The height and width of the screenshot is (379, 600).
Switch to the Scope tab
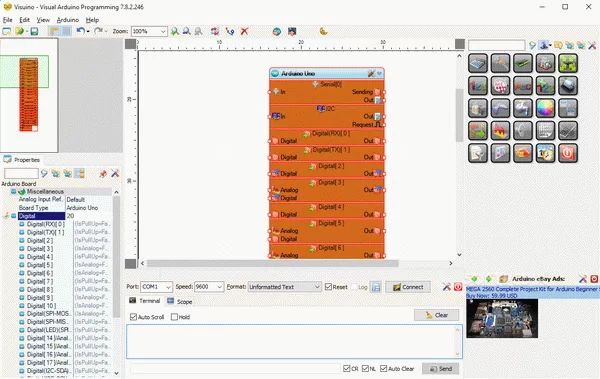pos(180,302)
